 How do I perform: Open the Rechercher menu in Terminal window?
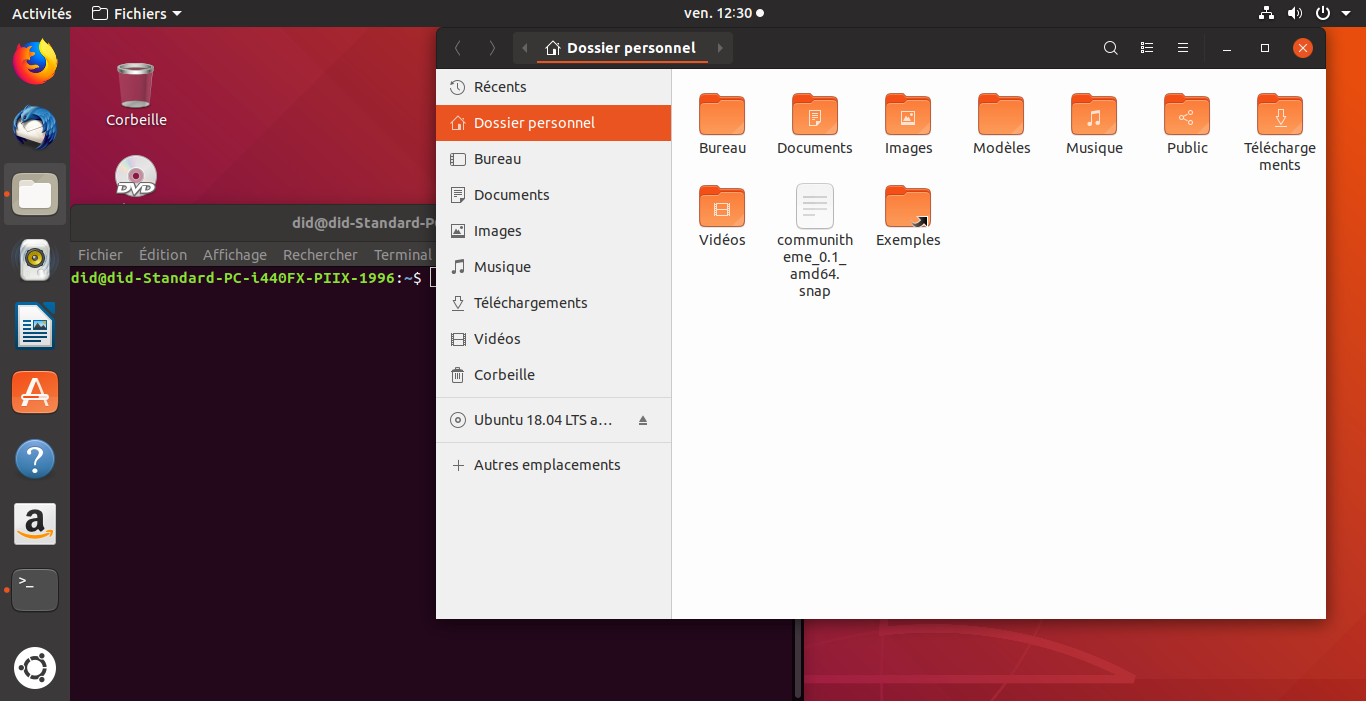point(320,255)
